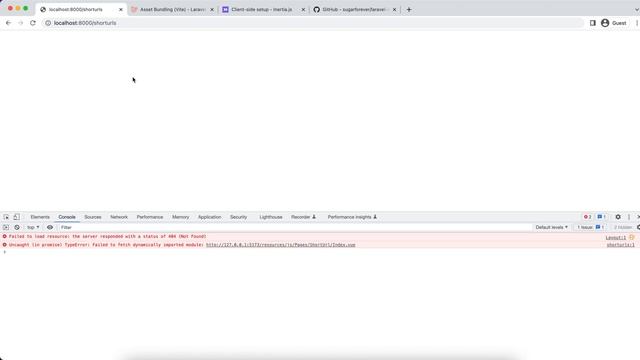Open the Console panel

tap(67, 217)
